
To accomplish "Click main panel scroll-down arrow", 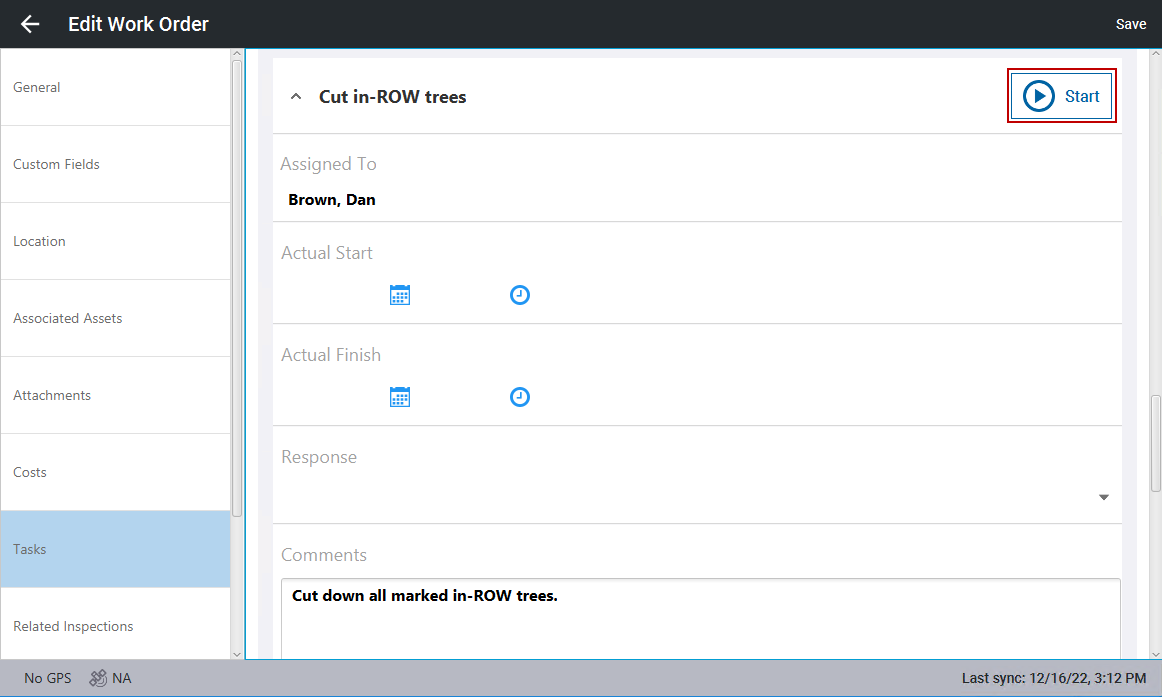I will (1155, 654).
